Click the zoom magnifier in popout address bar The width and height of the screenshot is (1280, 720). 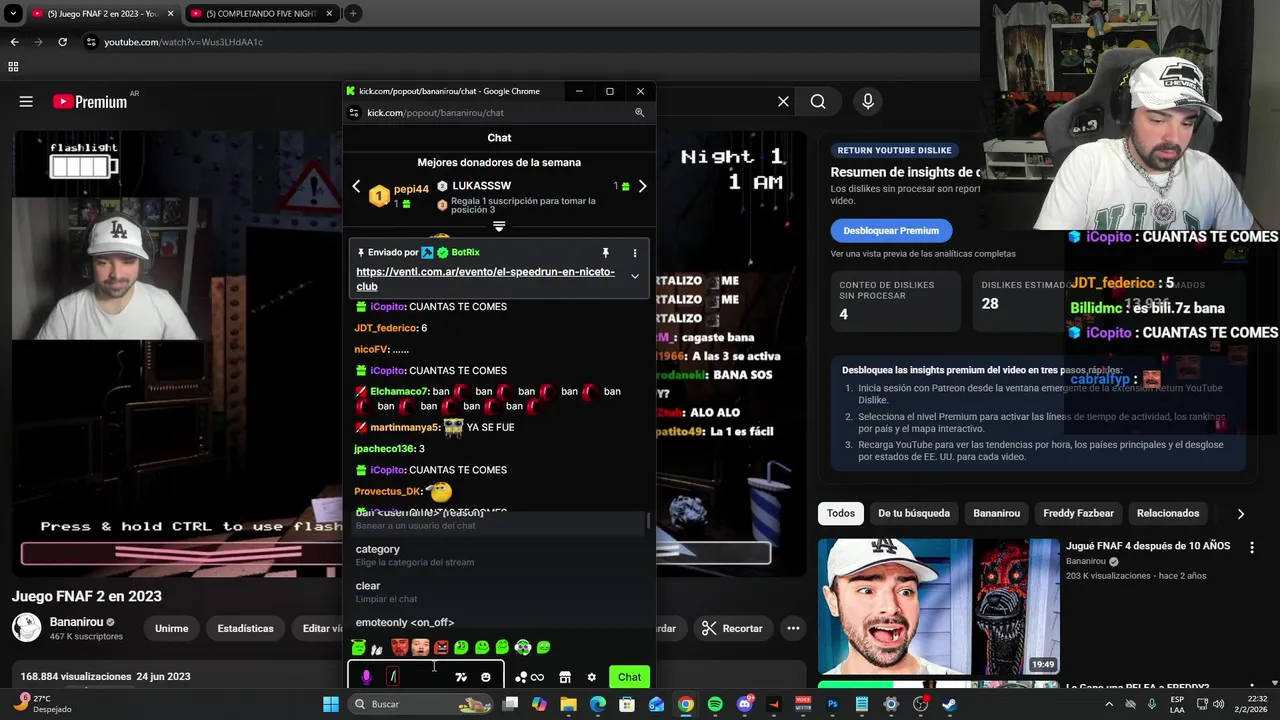[640, 113]
